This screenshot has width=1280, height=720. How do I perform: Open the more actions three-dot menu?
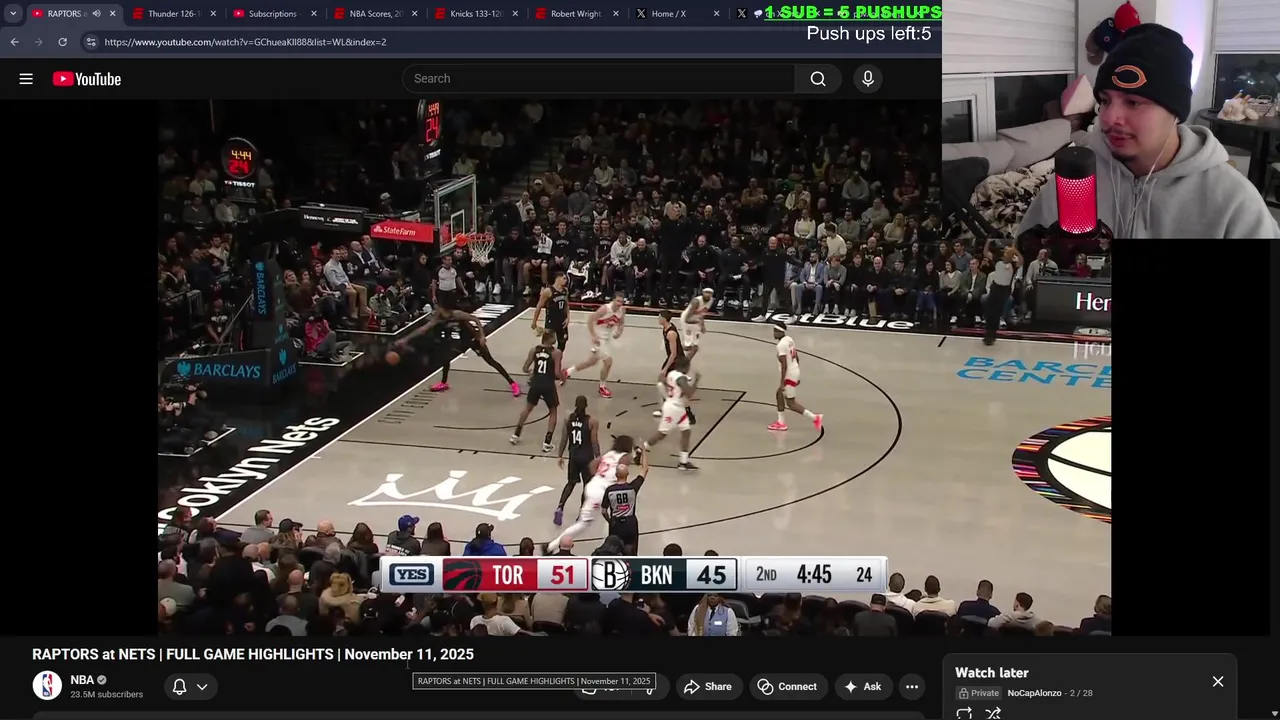click(912, 686)
